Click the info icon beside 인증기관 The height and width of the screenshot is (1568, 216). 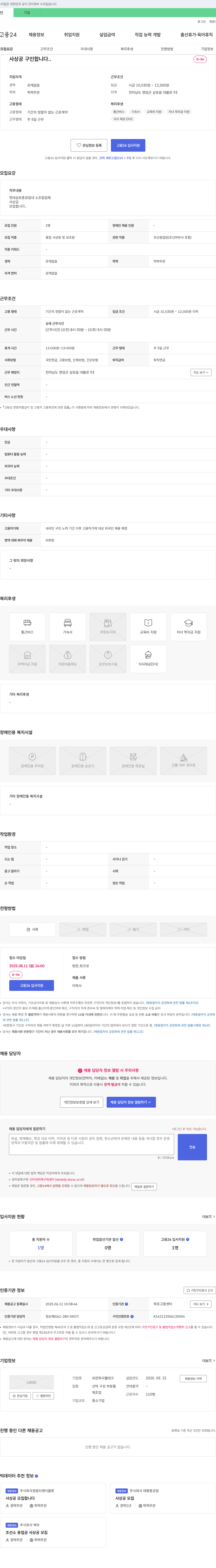coord(126,1304)
